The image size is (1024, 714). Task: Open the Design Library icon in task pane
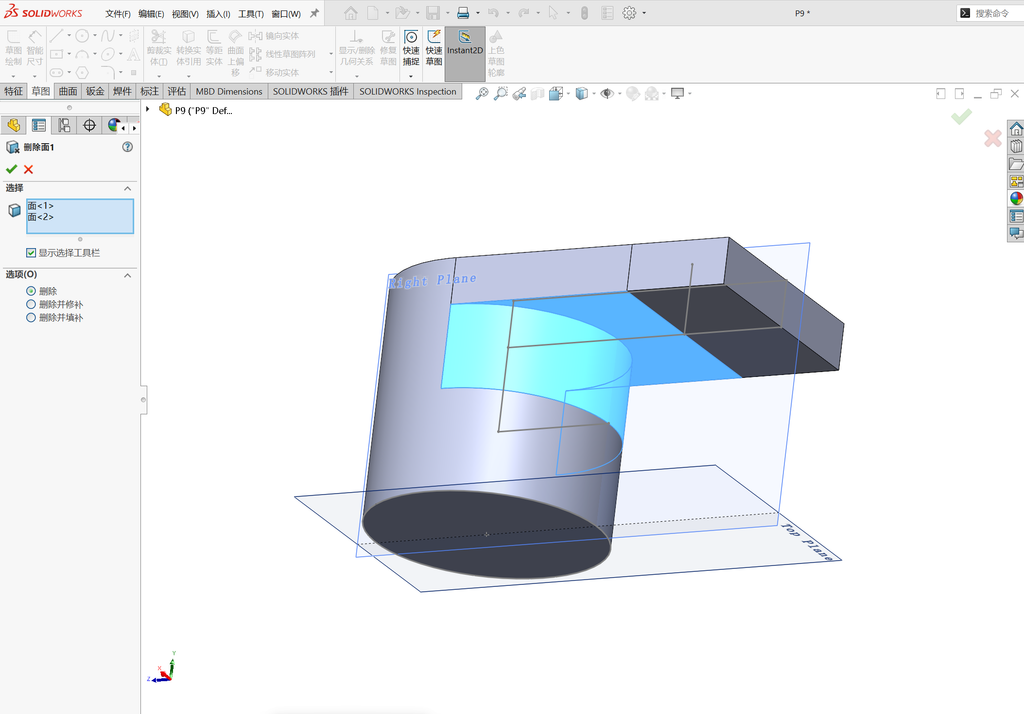point(1016,146)
